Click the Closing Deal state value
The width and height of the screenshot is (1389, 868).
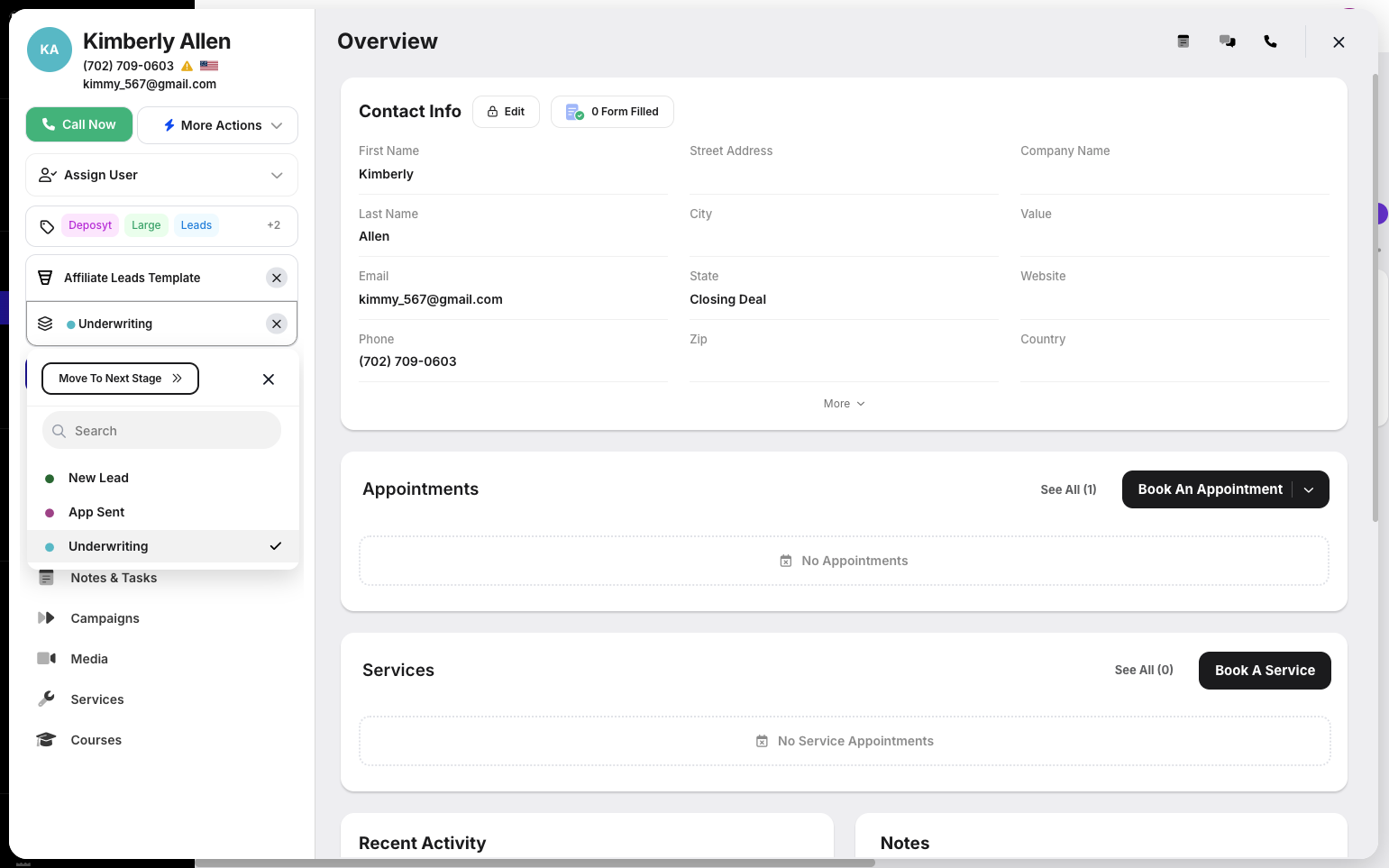coord(728,299)
